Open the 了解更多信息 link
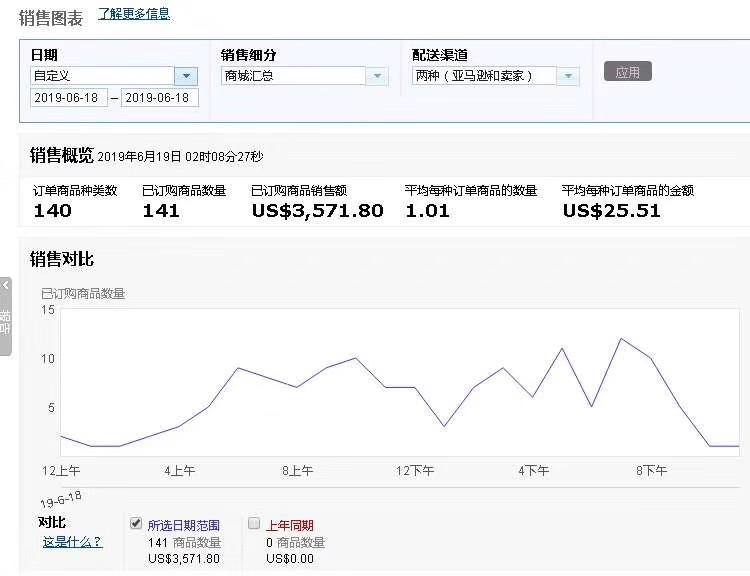This screenshot has width=750, height=576. [134, 14]
